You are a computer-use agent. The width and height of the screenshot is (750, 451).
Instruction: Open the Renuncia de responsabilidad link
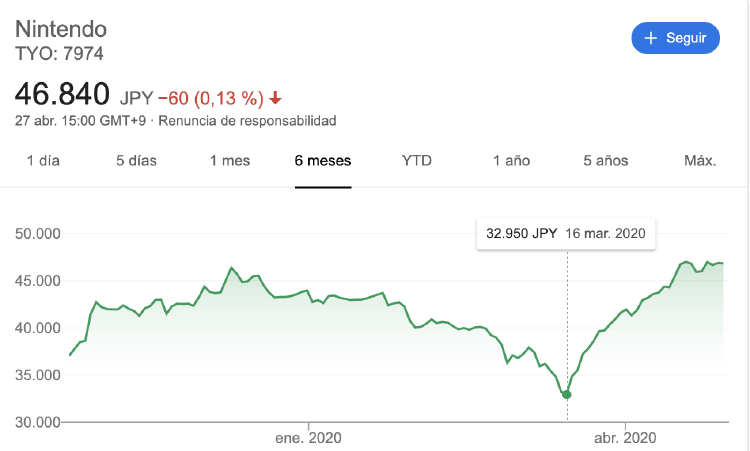click(247, 121)
